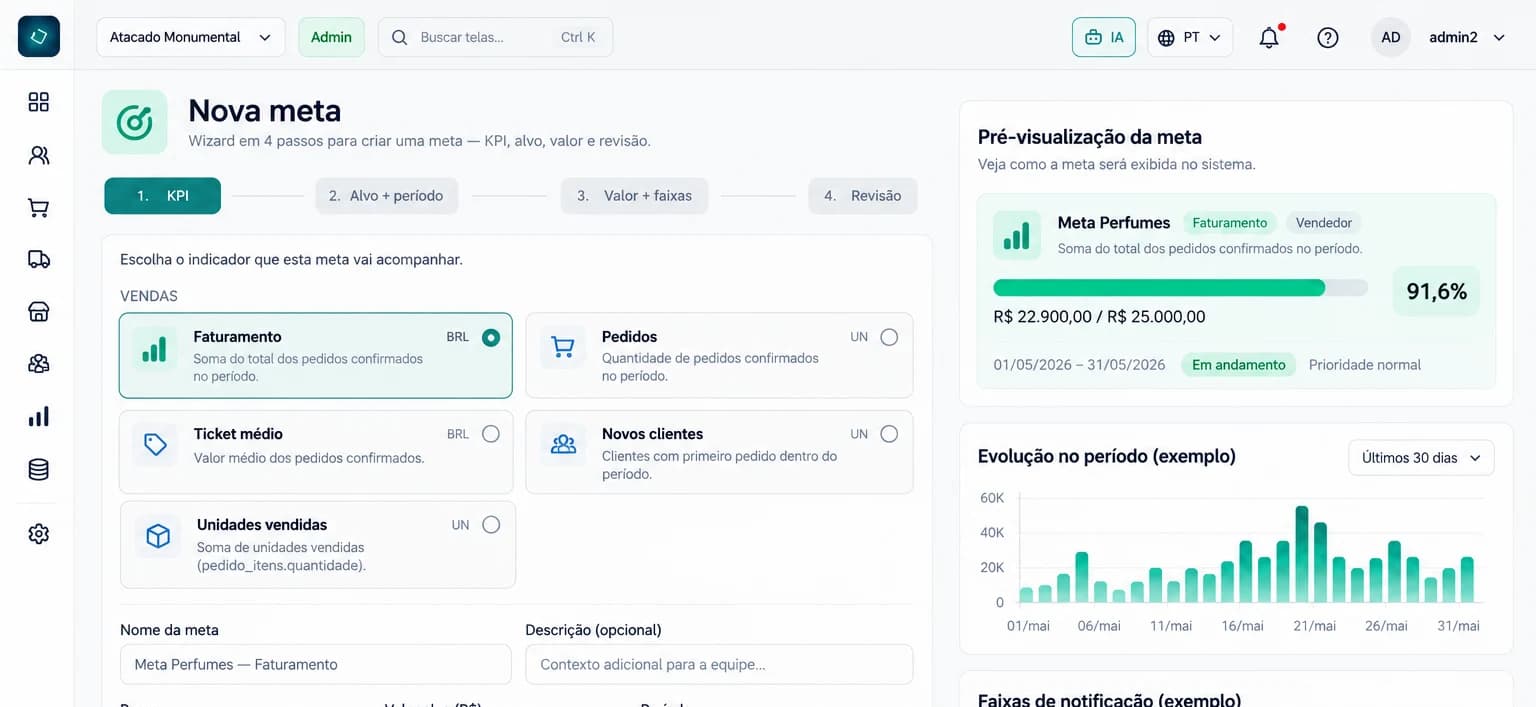Click the Ticket médio tag icon

point(155,444)
